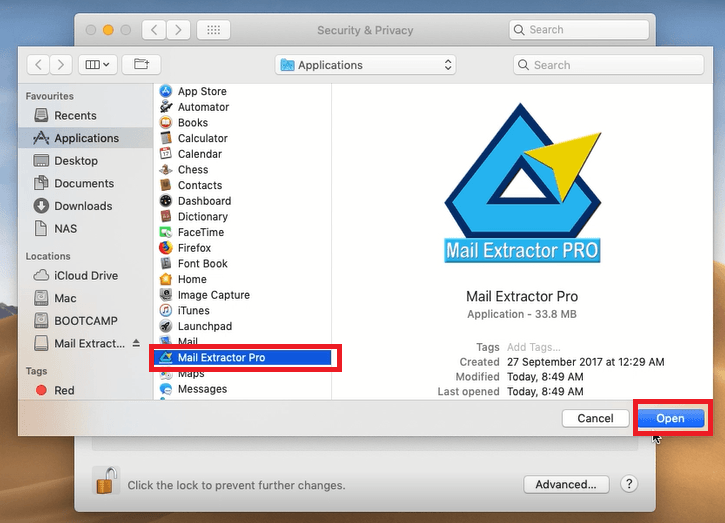
Task: Select the Image Capture app icon
Action: coord(166,295)
